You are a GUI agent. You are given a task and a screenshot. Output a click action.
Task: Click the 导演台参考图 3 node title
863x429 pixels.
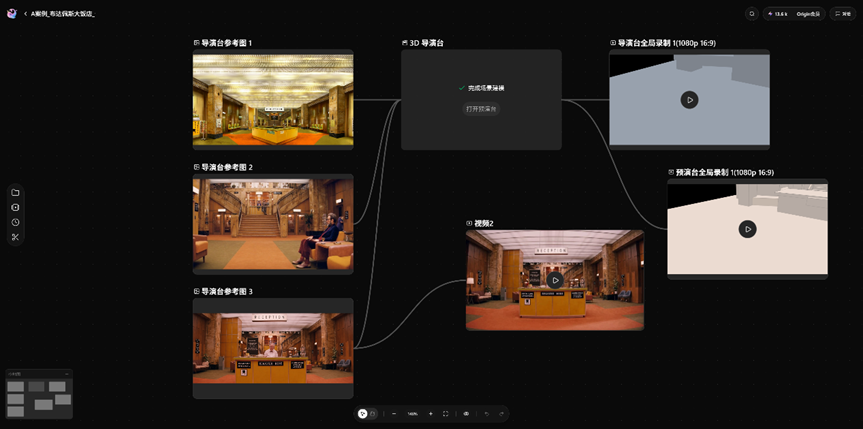[x=227, y=291]
